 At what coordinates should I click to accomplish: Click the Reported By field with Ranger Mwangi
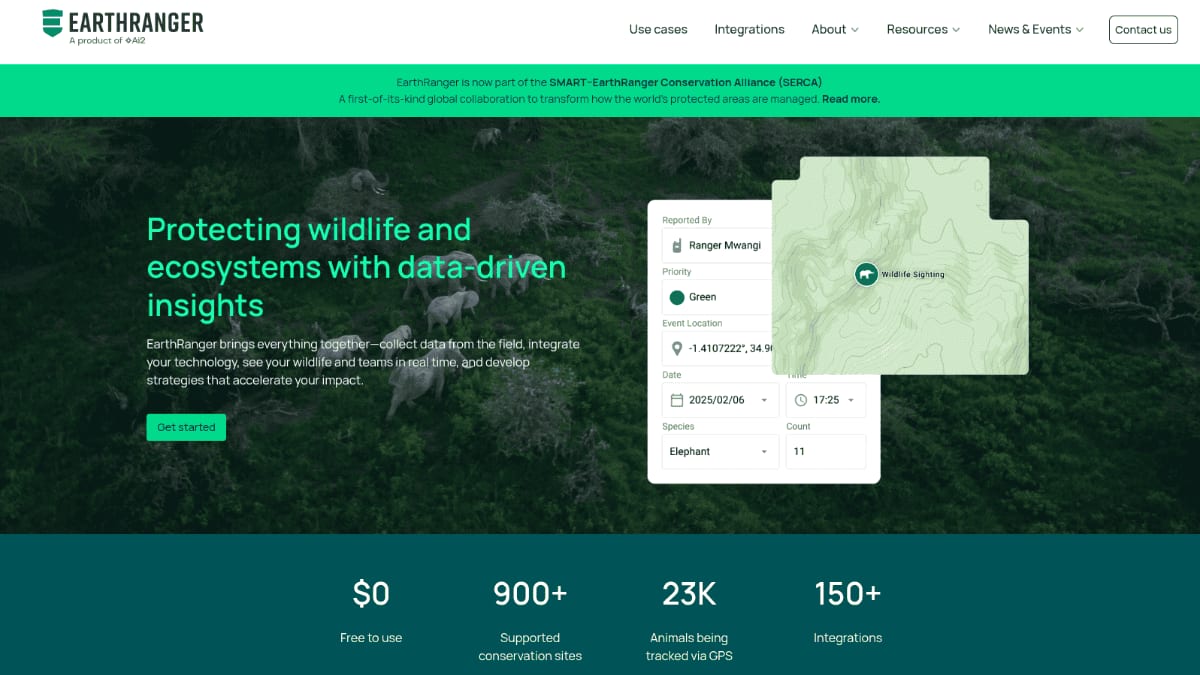coord(717,245)
